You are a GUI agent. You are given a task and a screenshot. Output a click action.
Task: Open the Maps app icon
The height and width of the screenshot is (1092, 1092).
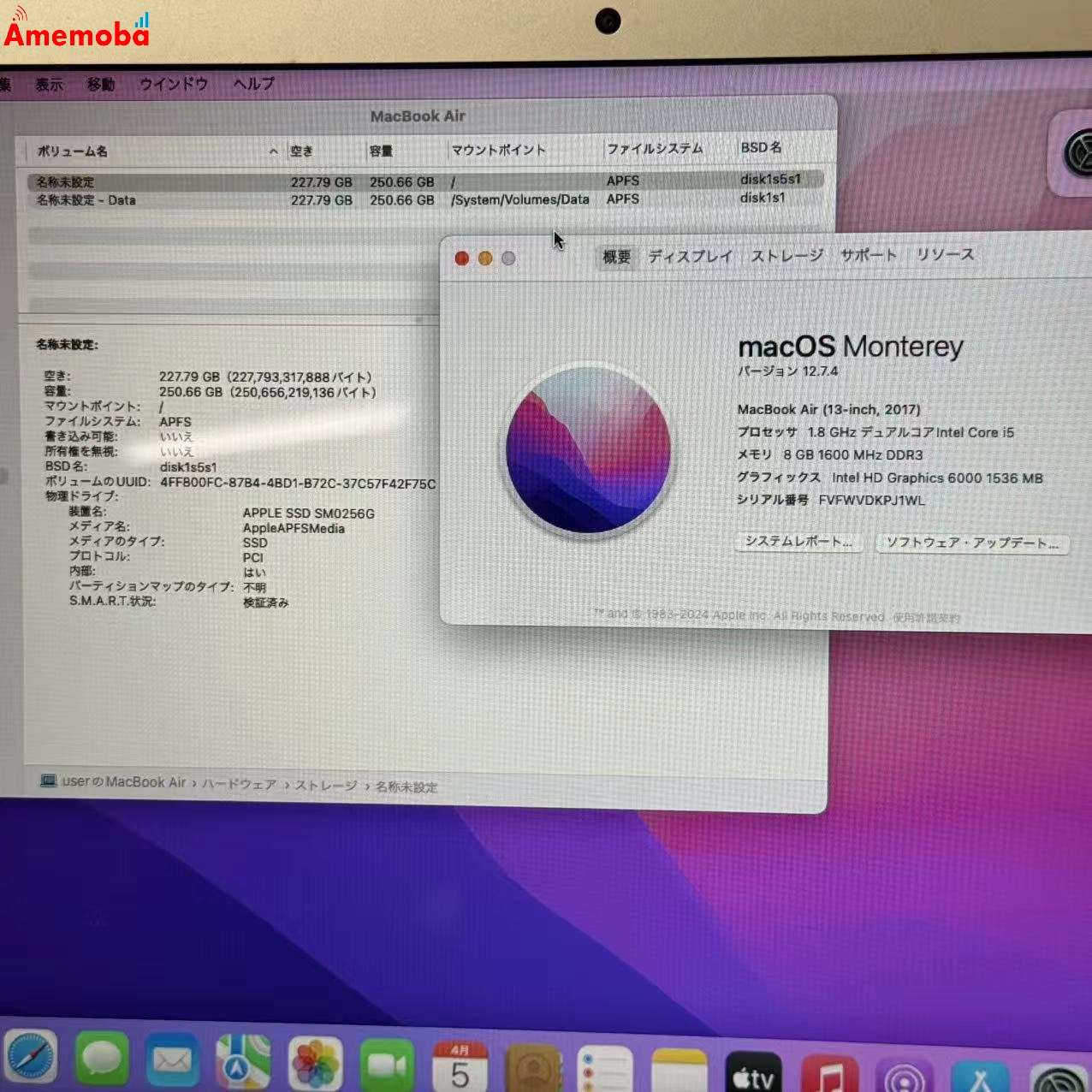[x=244, y=1064]
